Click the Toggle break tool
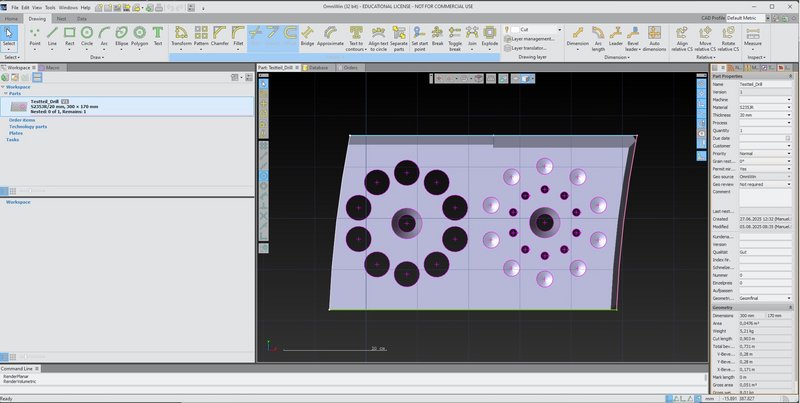800x403 pixels. coord(454,36)
